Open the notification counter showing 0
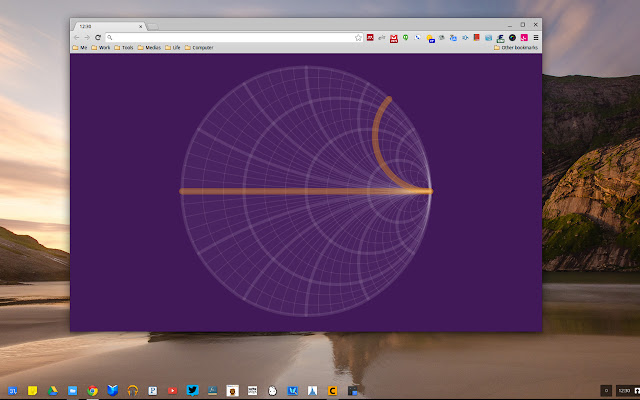The height and width of the screenshot is (400, 640). (606, 391)
